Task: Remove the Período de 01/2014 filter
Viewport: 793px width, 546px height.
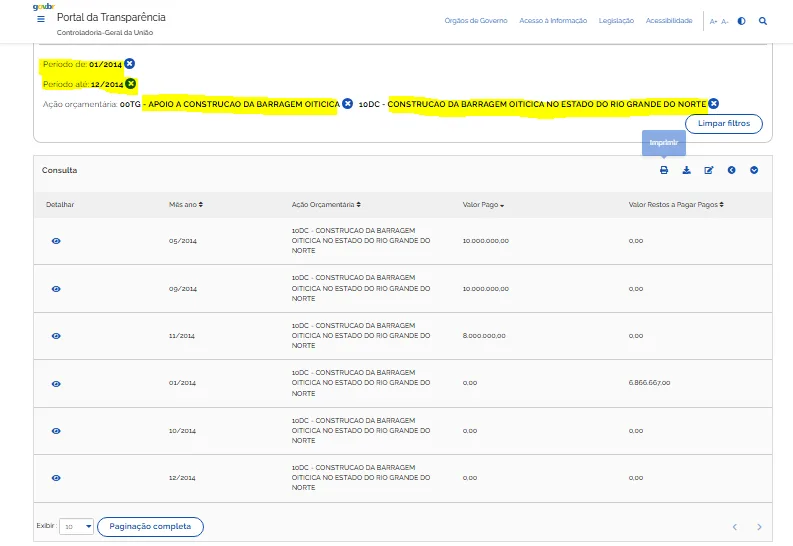Action: point(129,64)
